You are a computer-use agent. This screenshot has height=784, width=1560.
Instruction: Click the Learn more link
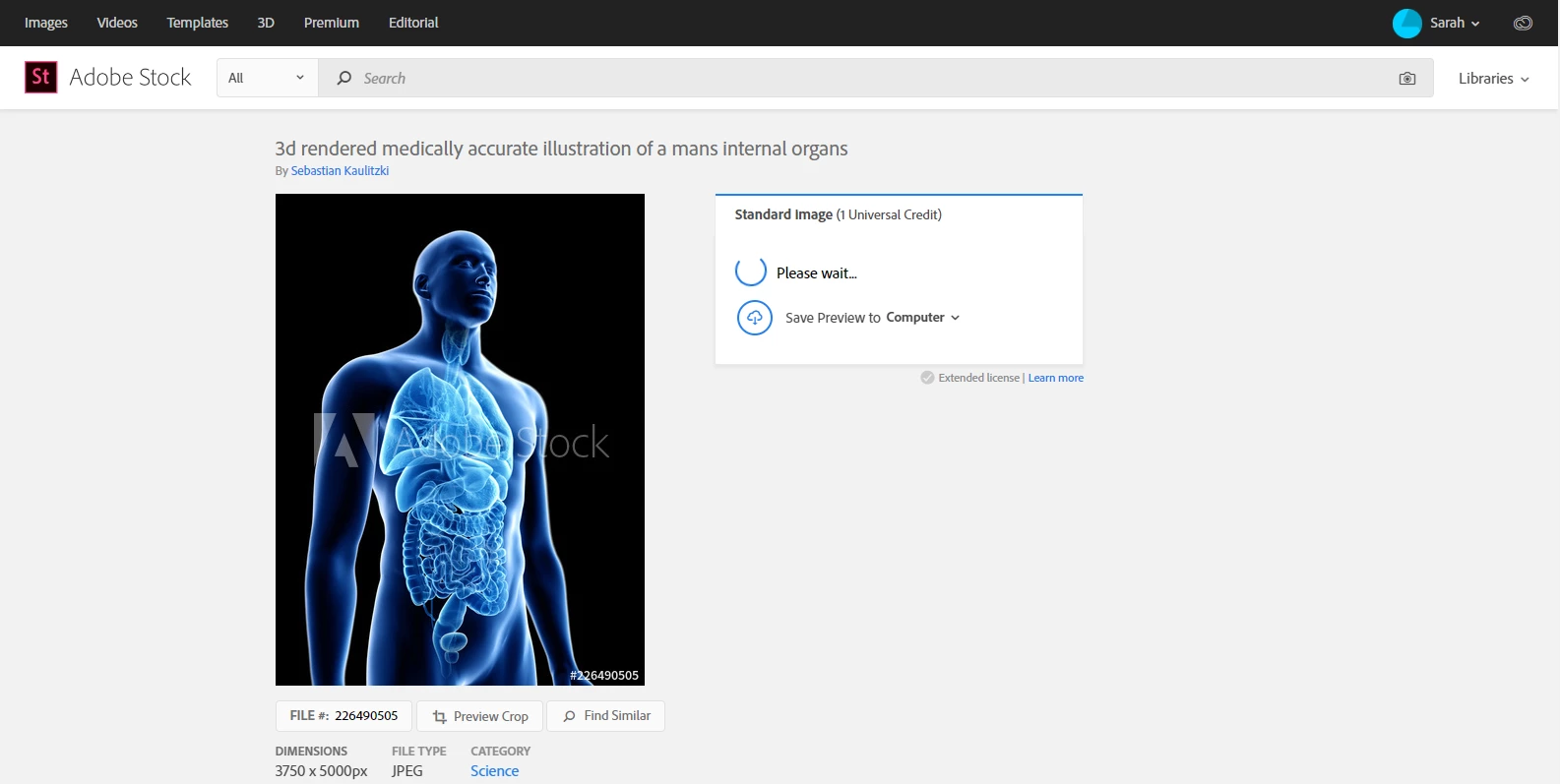(x=1056, y=378)
